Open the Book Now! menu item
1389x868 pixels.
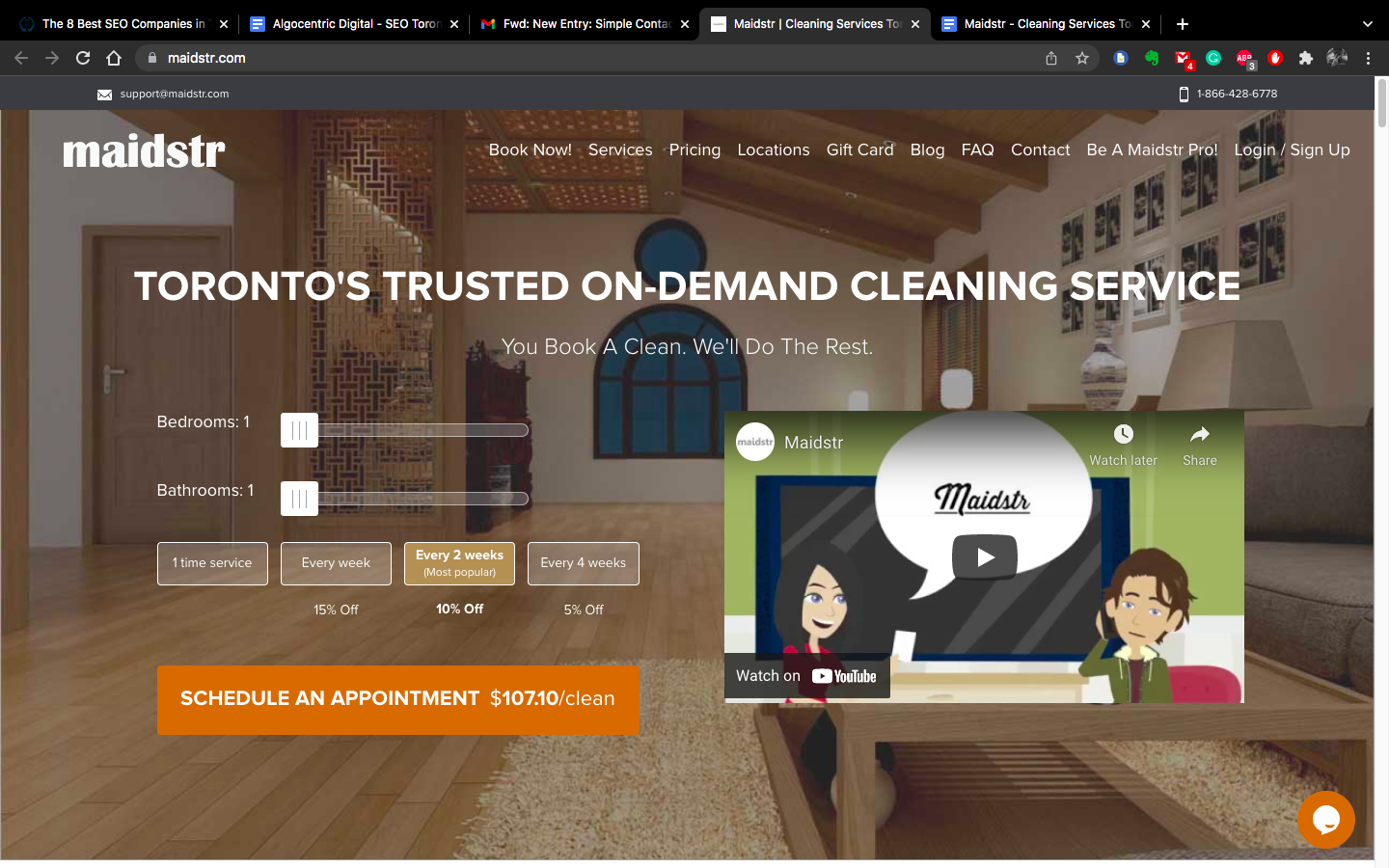[x=531, y=149]
